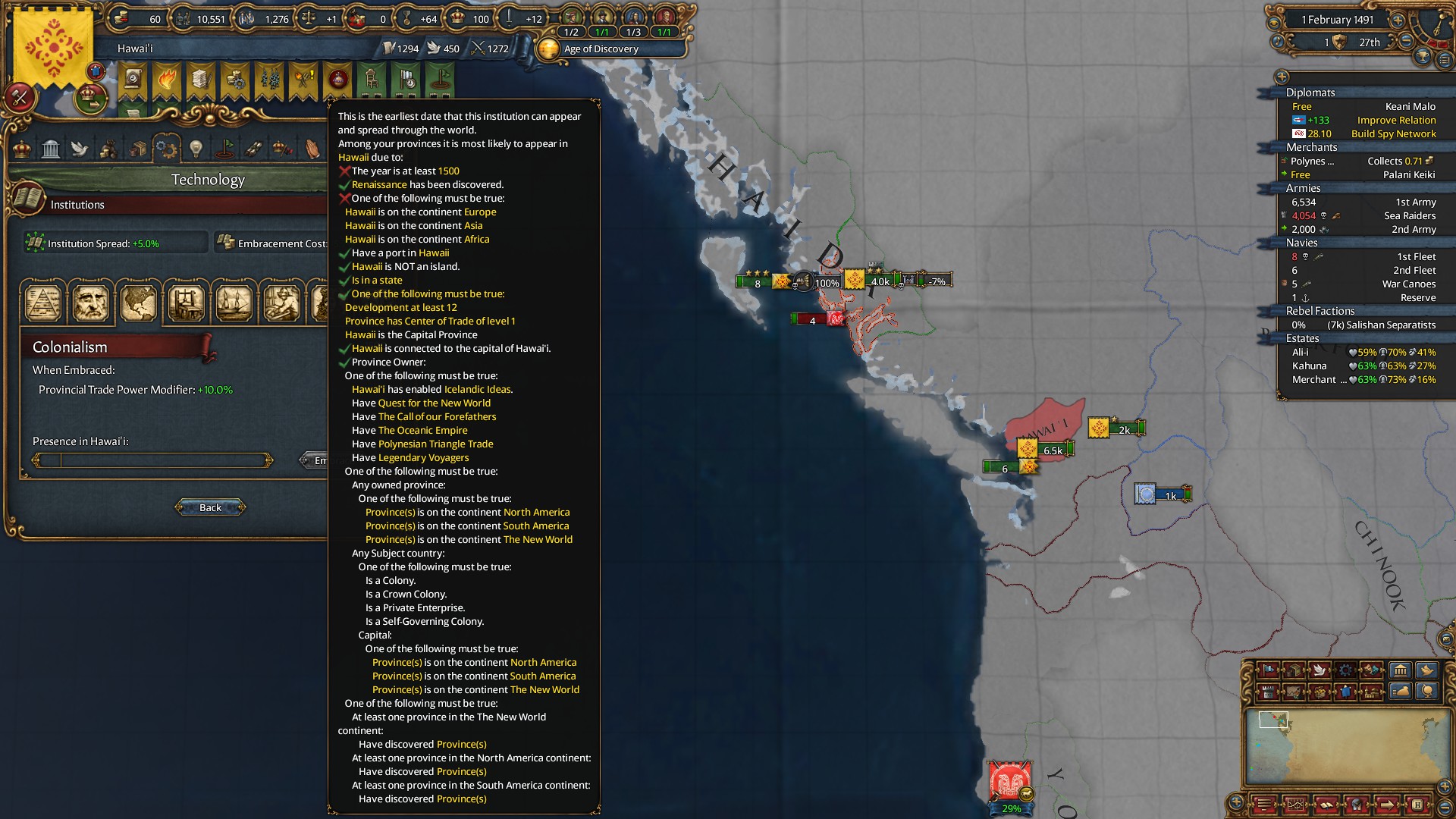Click the hourglass scroll alert banner
The height and width of the screenshot is (819, 1456).
(133, 80)
